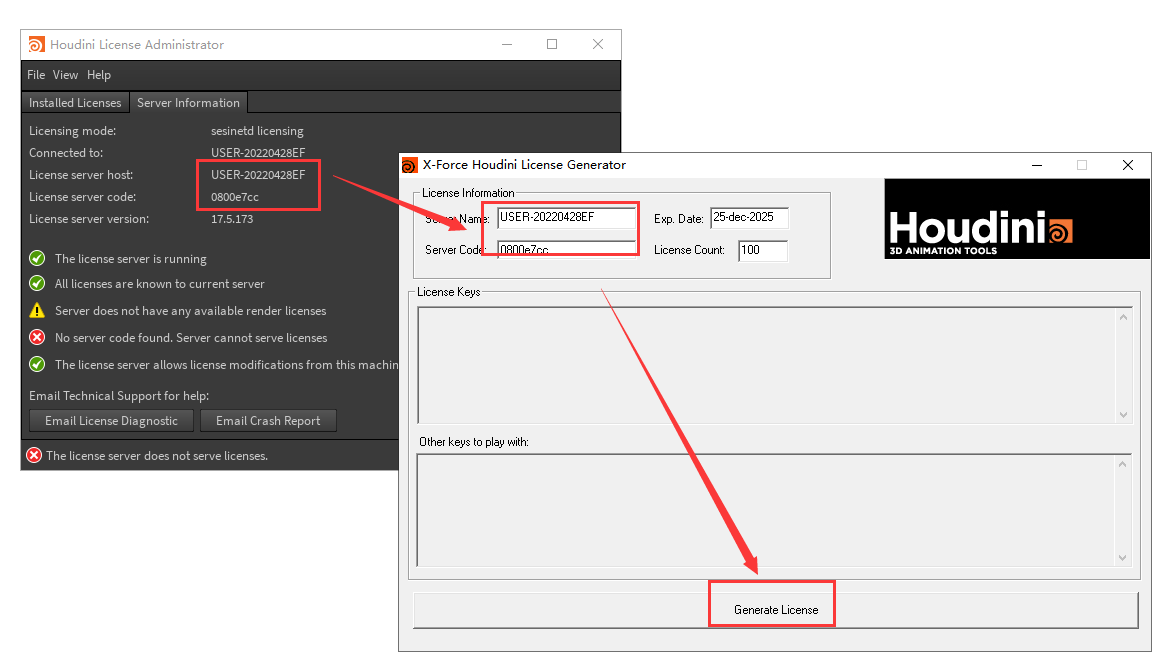
Task: Click the yellow warning icon about render licenses
Action: pyautogui.click(x=37, y=310)
